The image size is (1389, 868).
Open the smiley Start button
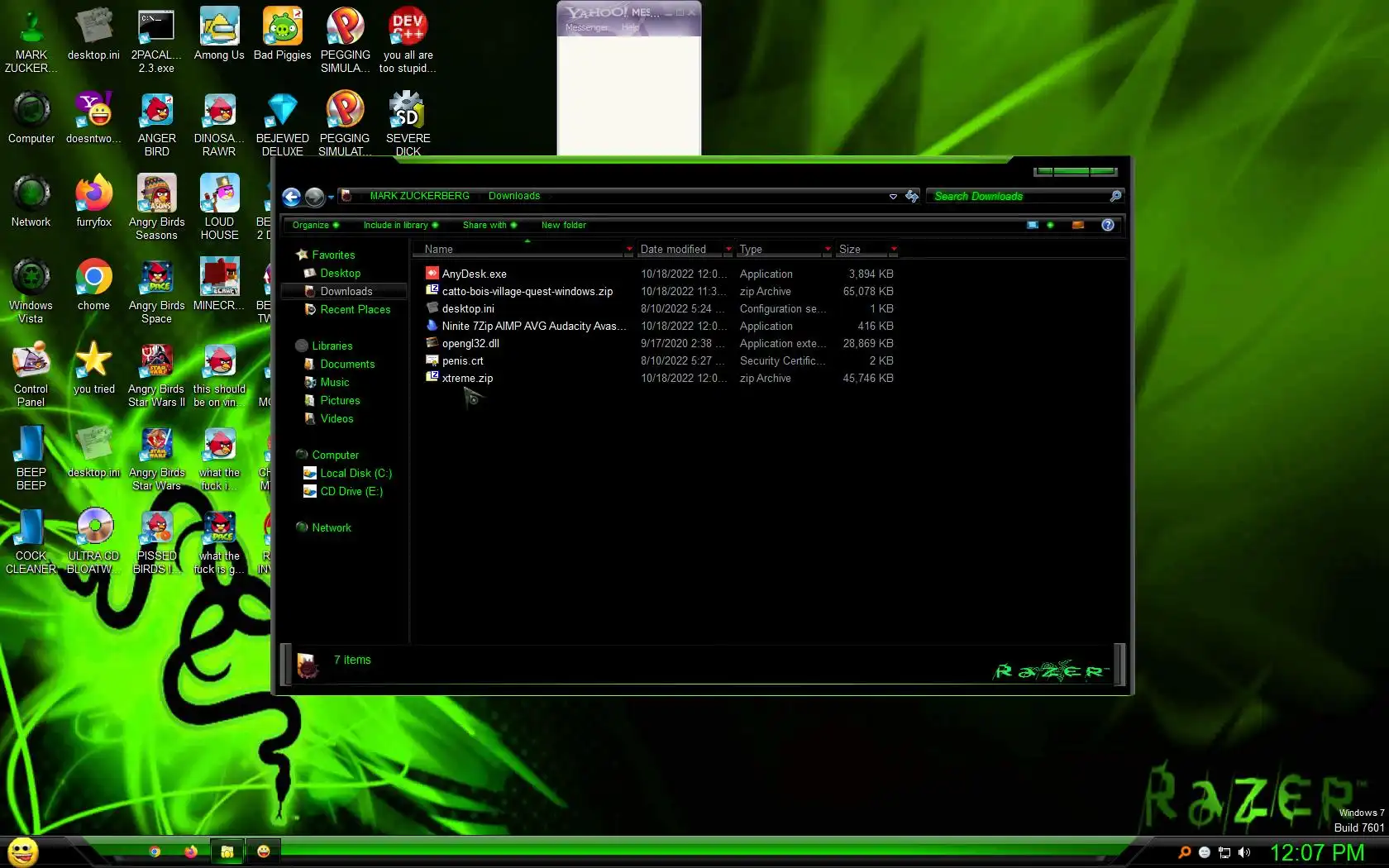23,851
